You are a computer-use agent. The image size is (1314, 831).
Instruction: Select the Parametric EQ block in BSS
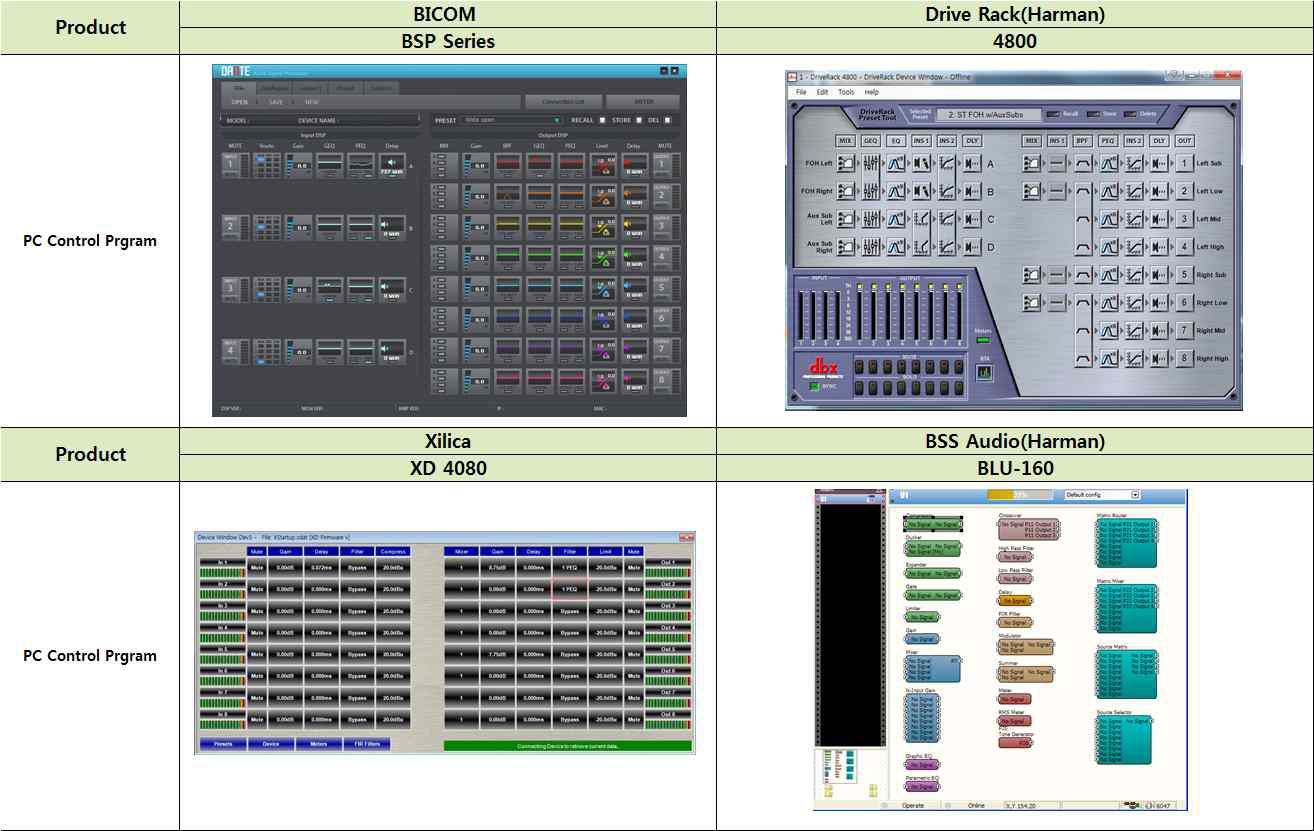click(922, 786)
